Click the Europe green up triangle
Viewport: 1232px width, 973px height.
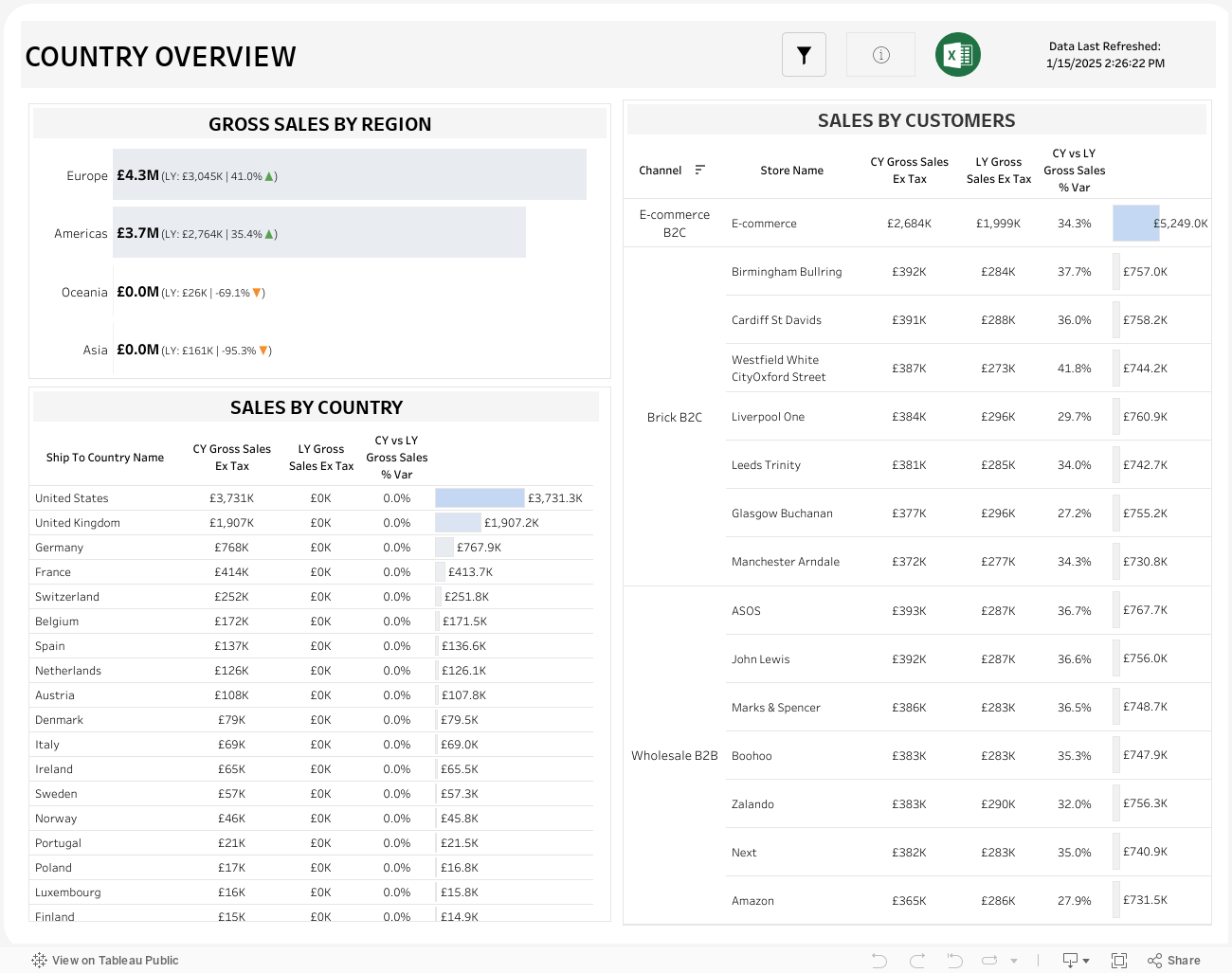pos(269,176)
